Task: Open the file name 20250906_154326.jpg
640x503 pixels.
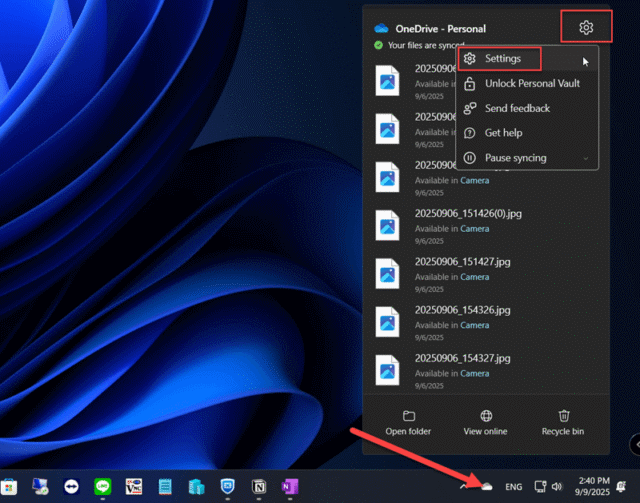Action: [462, 310]
